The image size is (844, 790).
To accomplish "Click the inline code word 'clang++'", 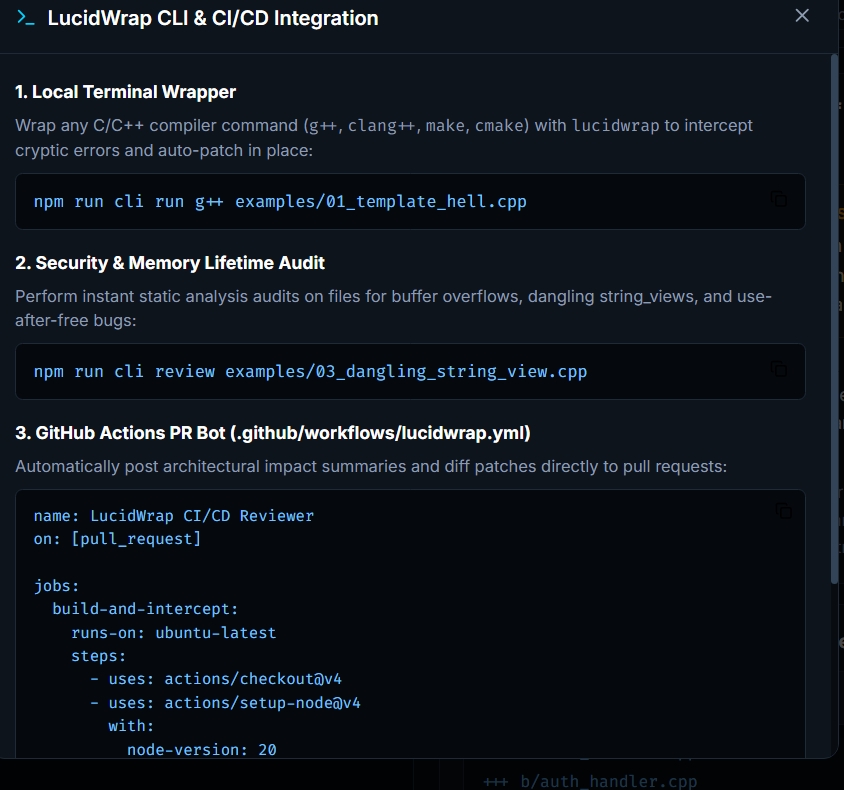I will coord(382,126).
